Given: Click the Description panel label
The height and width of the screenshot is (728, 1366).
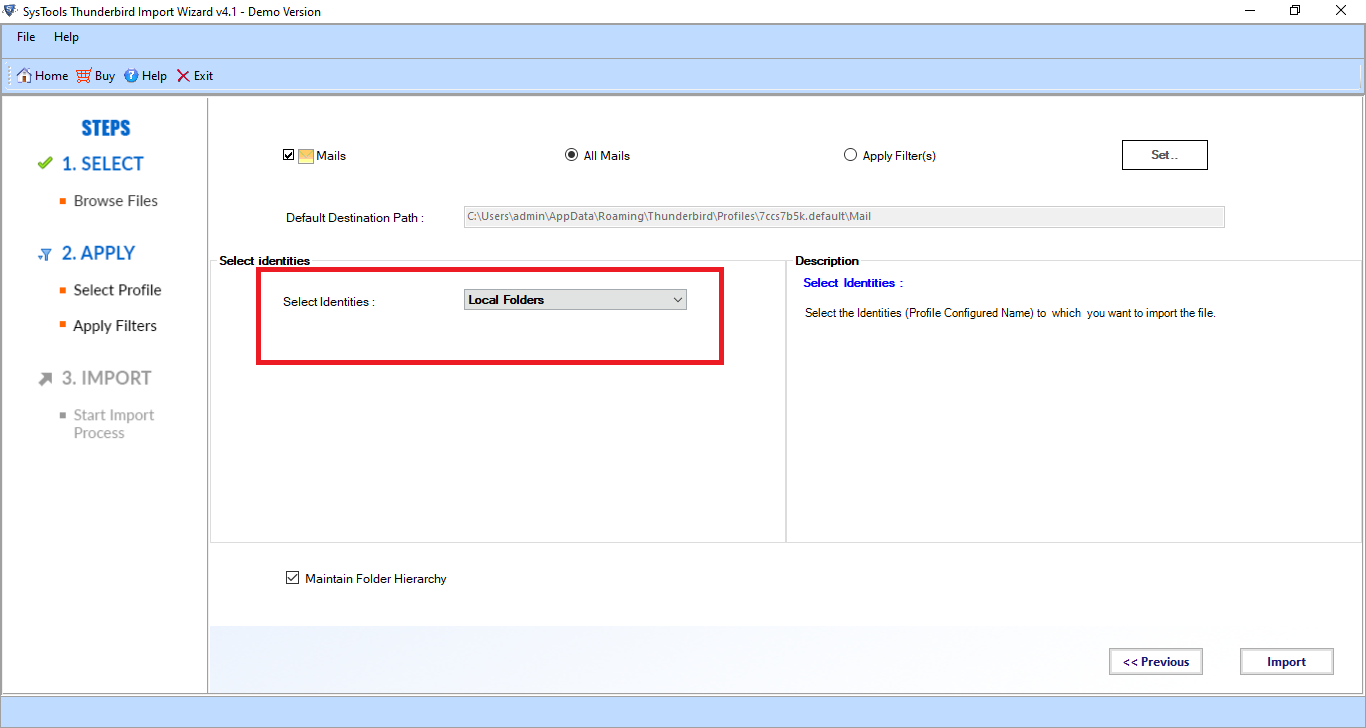Looking at the screenshot, I should pos(827,261).
